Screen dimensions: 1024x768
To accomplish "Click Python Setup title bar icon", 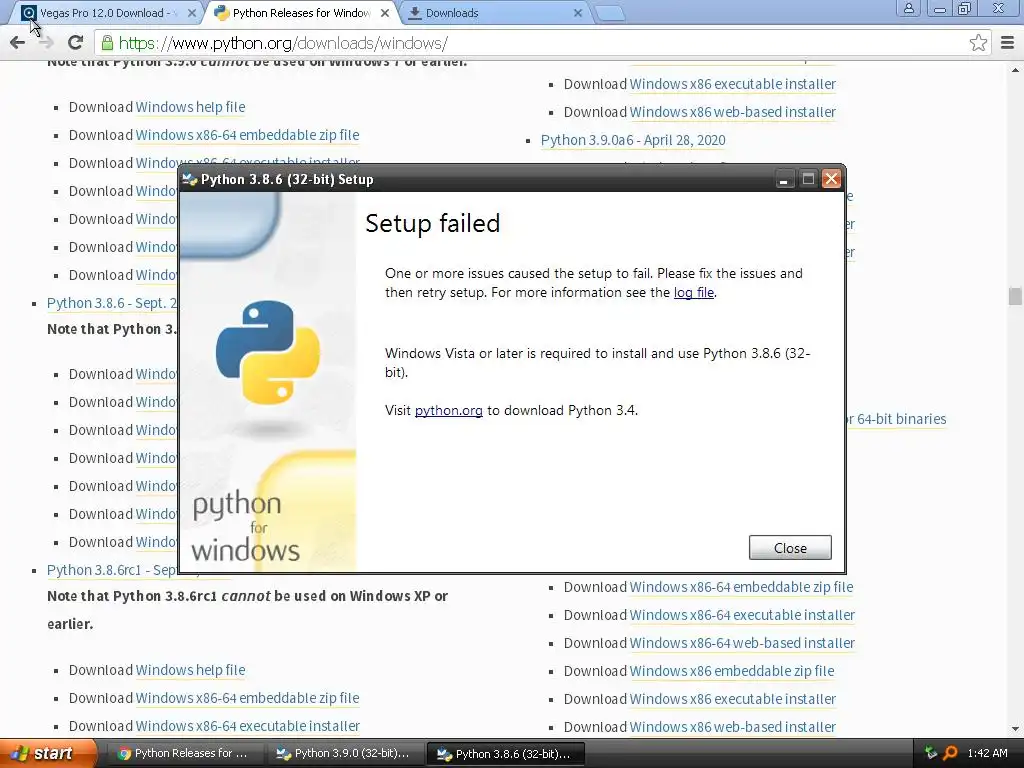I will coord(189,179).
